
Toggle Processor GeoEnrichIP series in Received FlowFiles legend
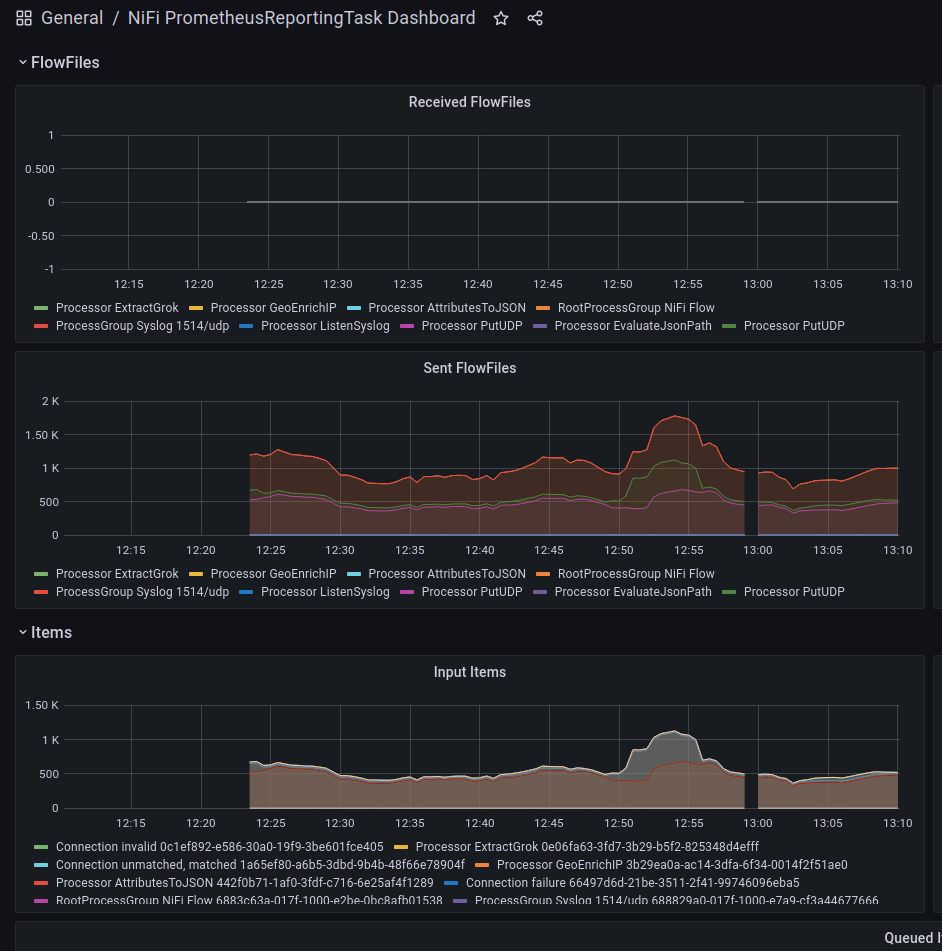click(x=273, y=307)
